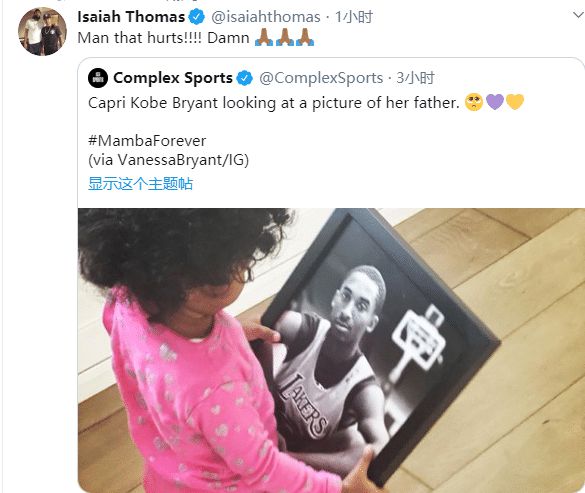The width and height of the screenshot is (585, 493).
Task: Open the quoted tweet photo
Action: pos(331,350)
